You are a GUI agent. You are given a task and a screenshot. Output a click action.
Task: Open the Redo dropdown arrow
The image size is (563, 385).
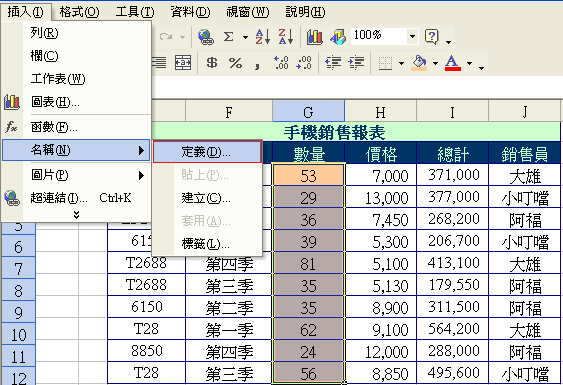click(182, 37)
